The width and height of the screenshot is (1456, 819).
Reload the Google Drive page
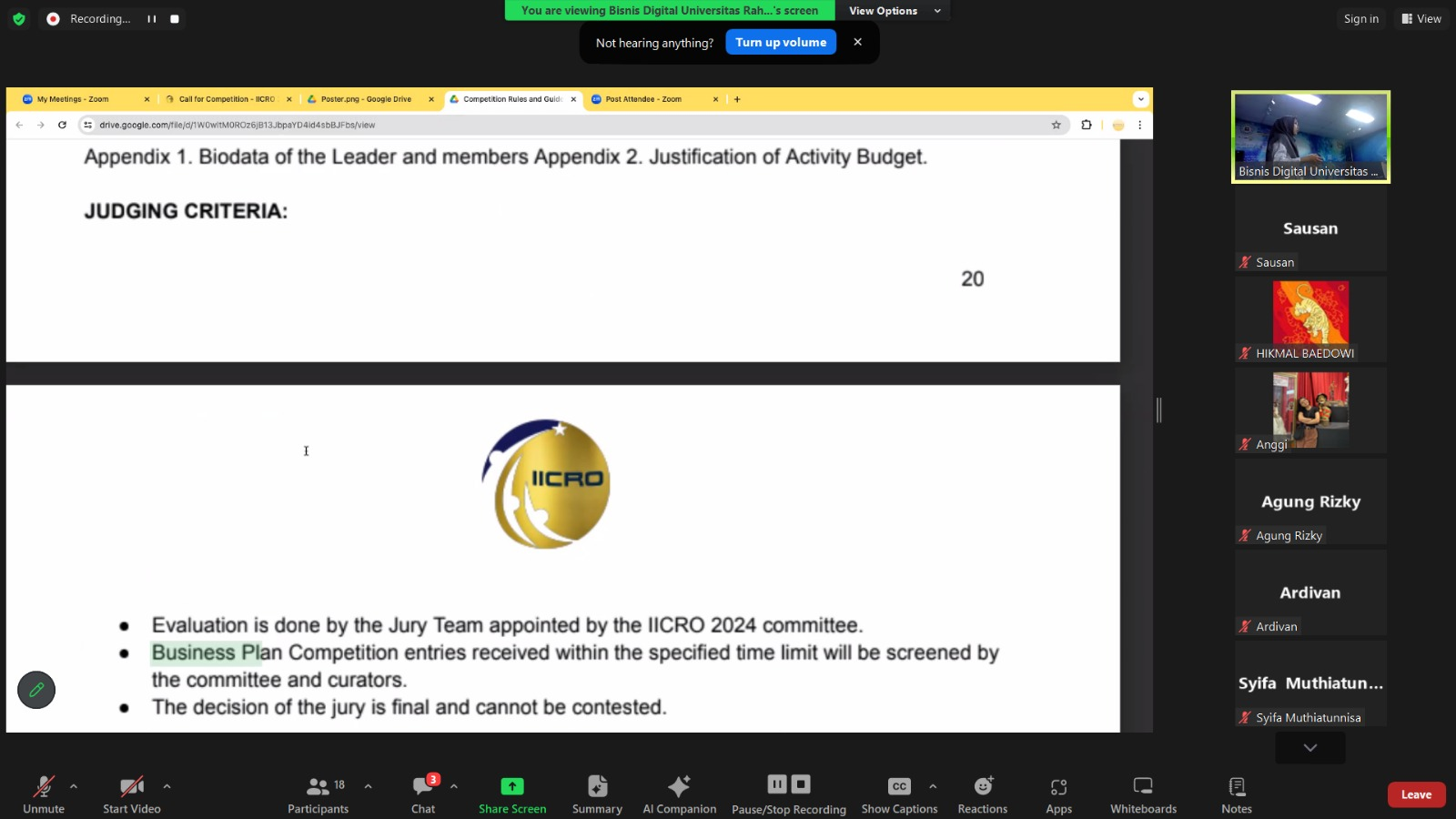pyautogui.click(x=63, y=125)
